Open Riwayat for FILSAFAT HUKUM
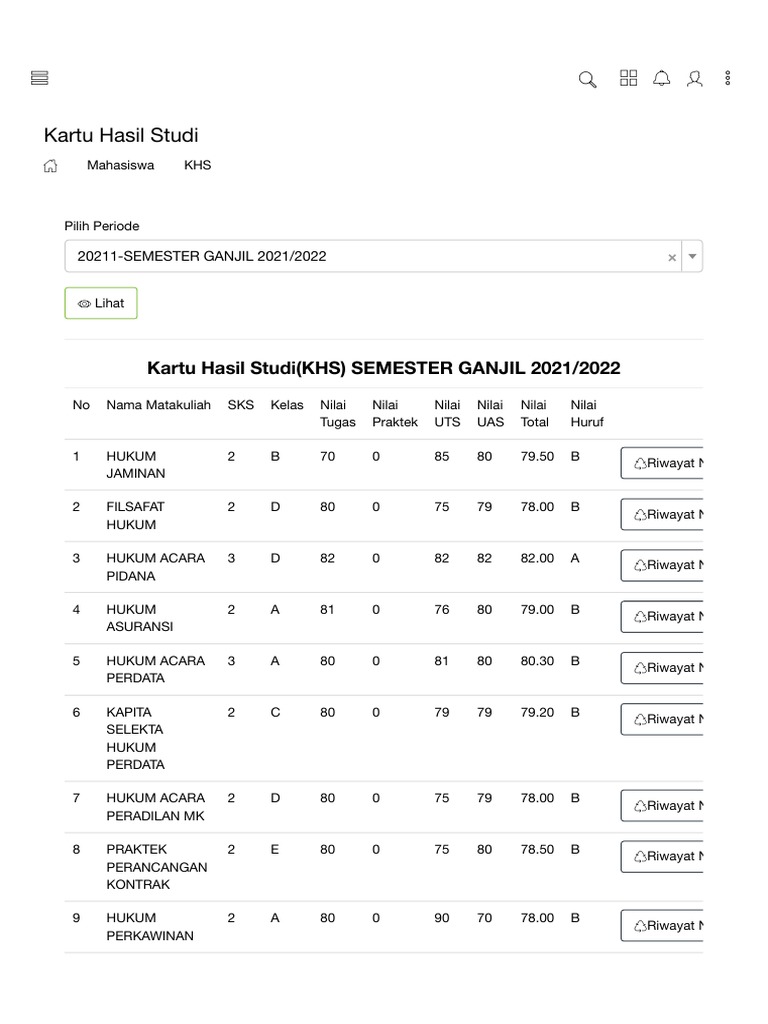The width and height of the screenshot is (768, 1024). [x=664, y=515]
